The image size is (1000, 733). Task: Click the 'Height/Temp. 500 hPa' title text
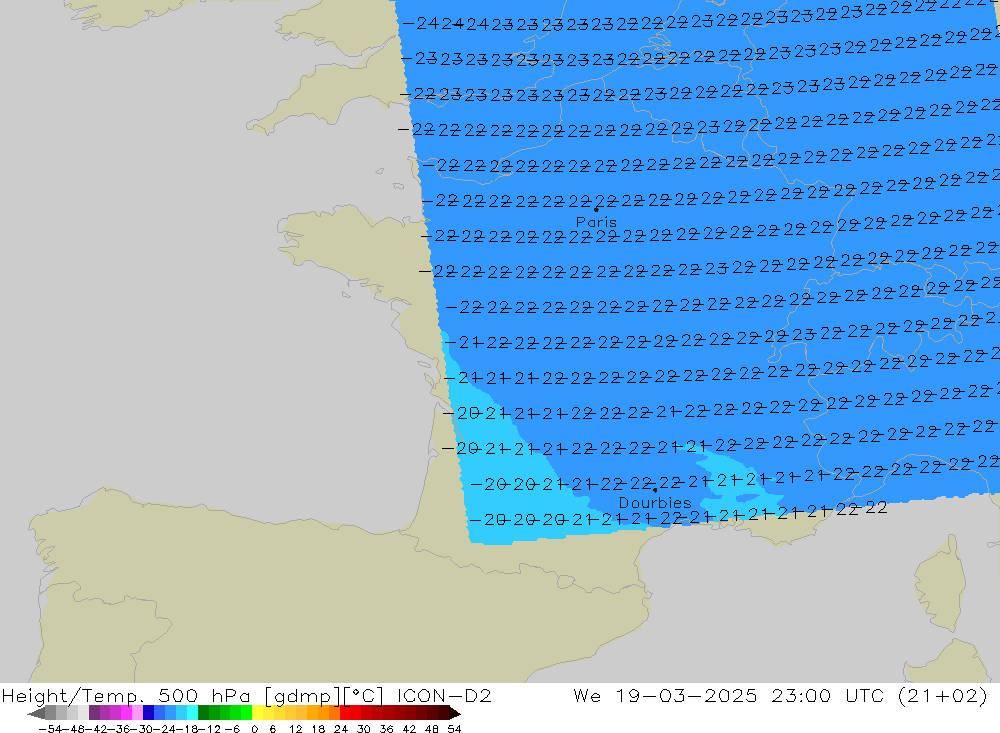(x=126, y=695)
